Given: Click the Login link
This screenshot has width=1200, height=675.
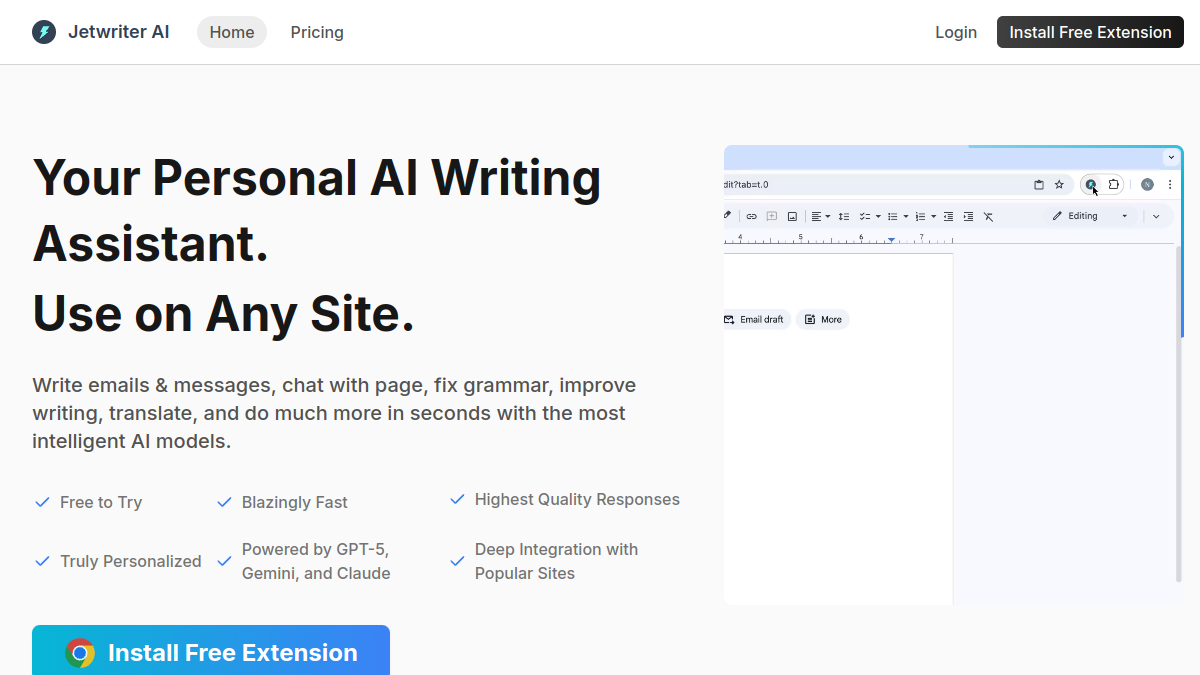Looking at the screenshot, I should [956, 32].
